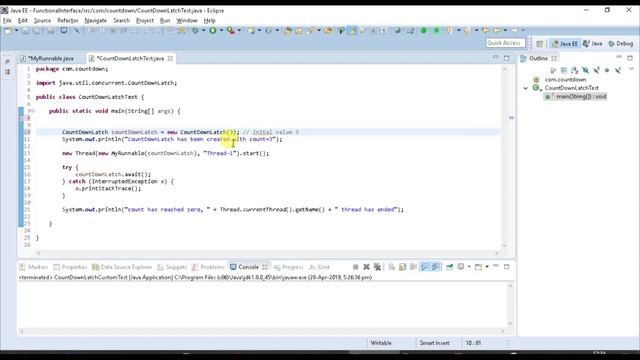This screenshot has width=640, height=360.
Task: Maximize the editor area
Action: pyautogui.click(x=507, y=58)
